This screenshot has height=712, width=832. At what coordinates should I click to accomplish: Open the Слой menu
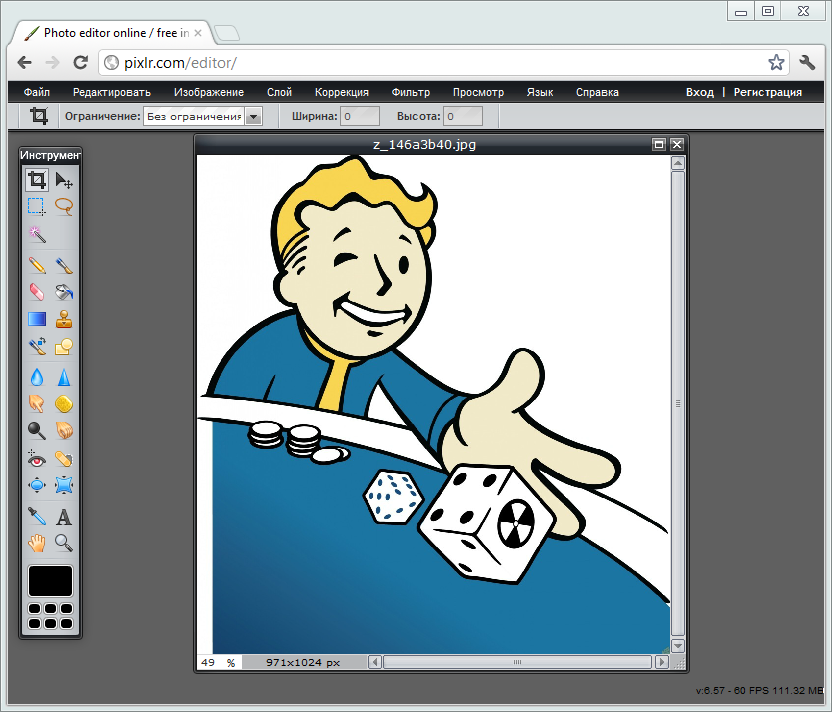[x=280, y=92]
